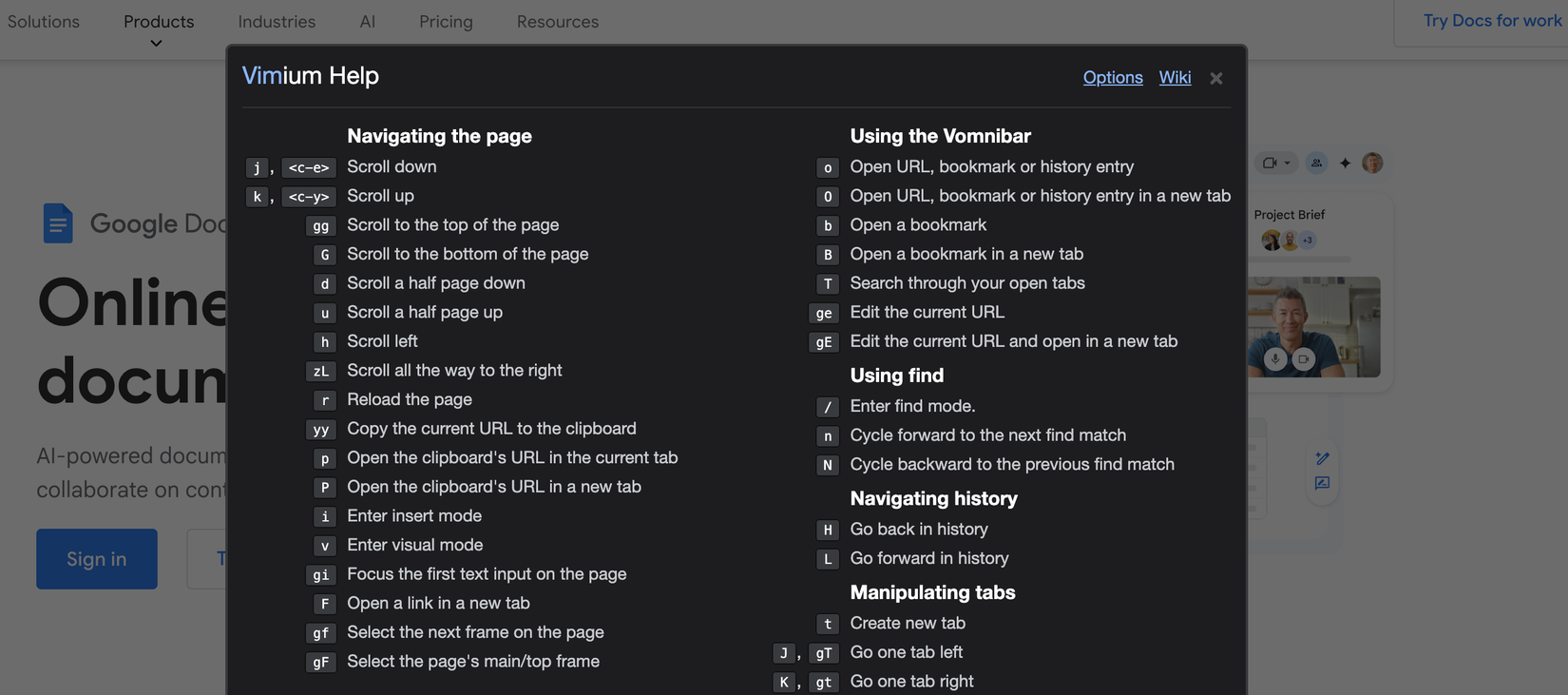
Task: Click the microphone icon on video thumbnail
Action: coord(1275,358)
